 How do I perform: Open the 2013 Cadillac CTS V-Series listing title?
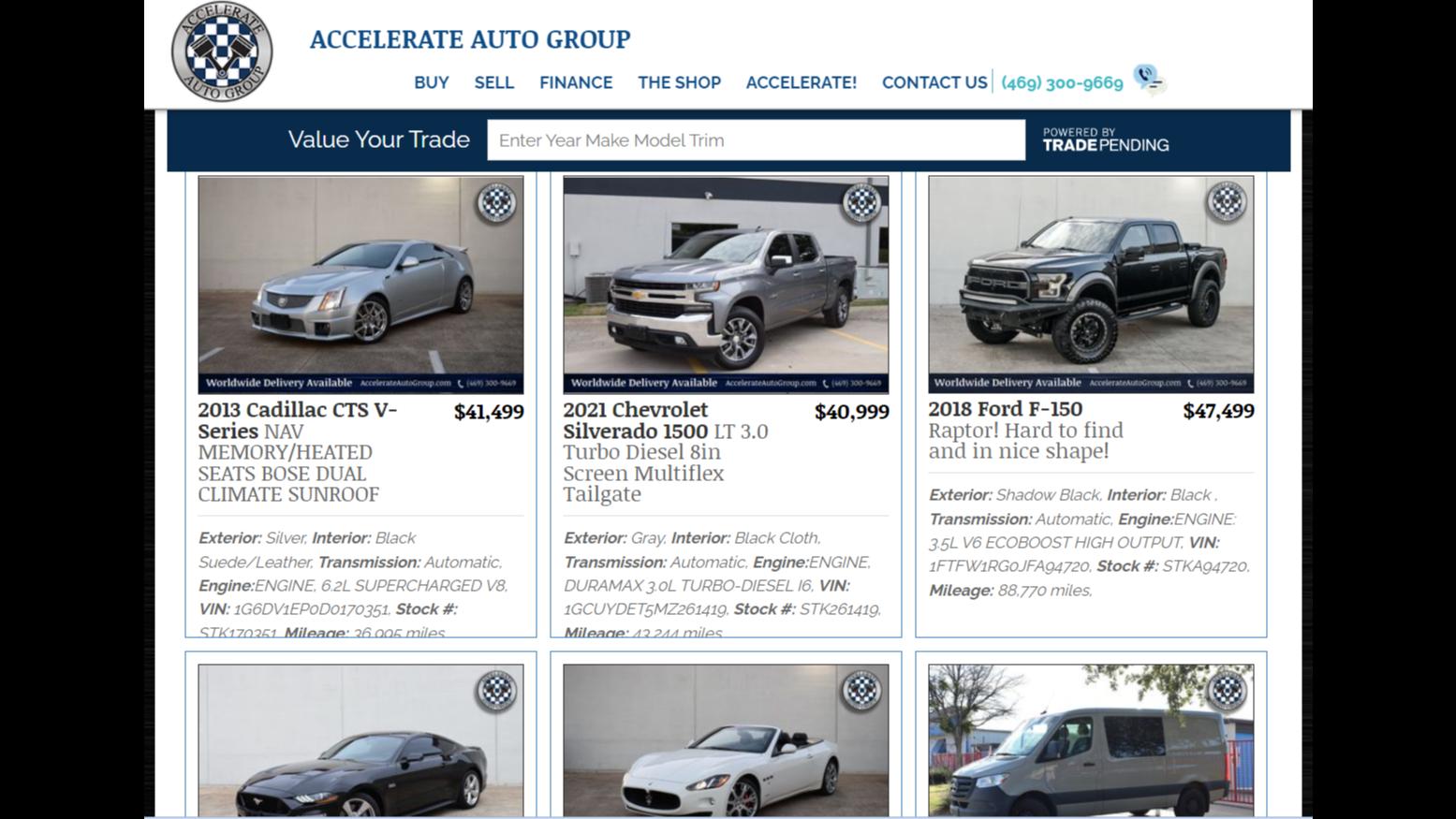298,420
